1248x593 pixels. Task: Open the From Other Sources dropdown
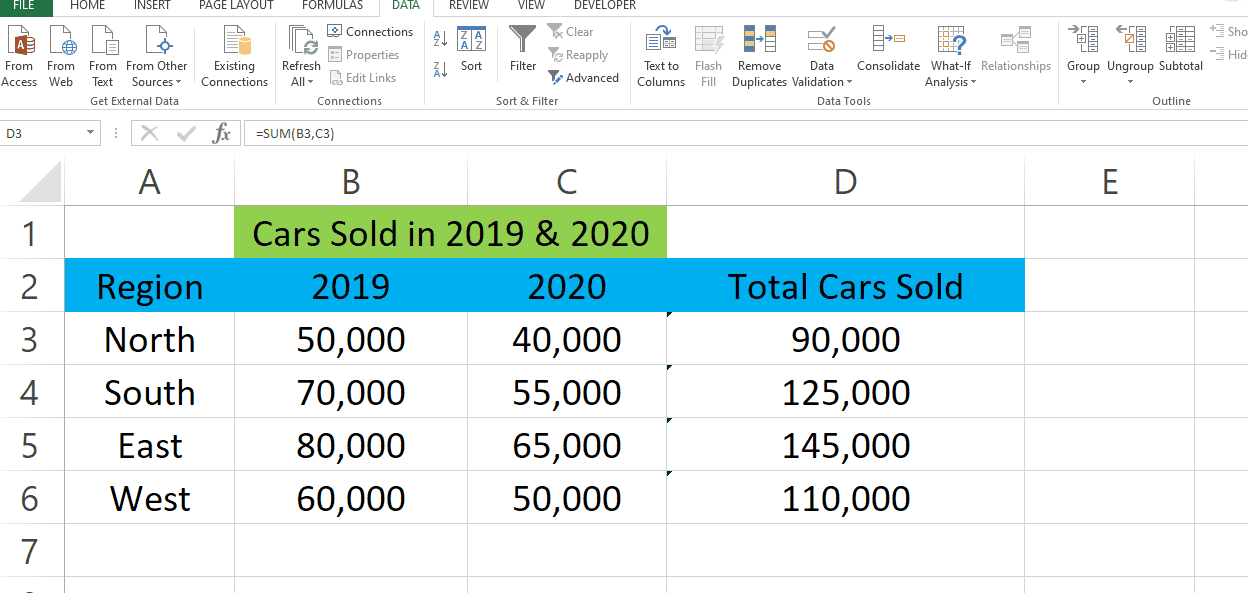point(157,55)
